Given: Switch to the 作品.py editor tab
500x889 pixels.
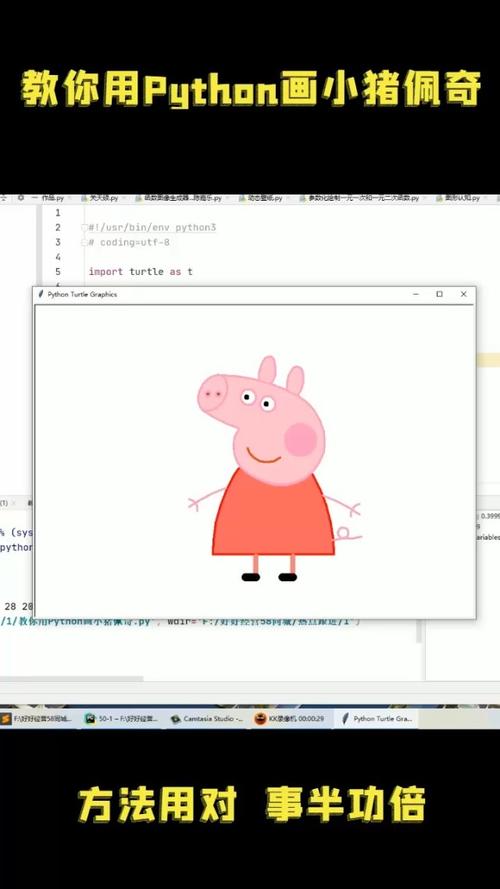Looking at the screenshot, I should [49, 198].
